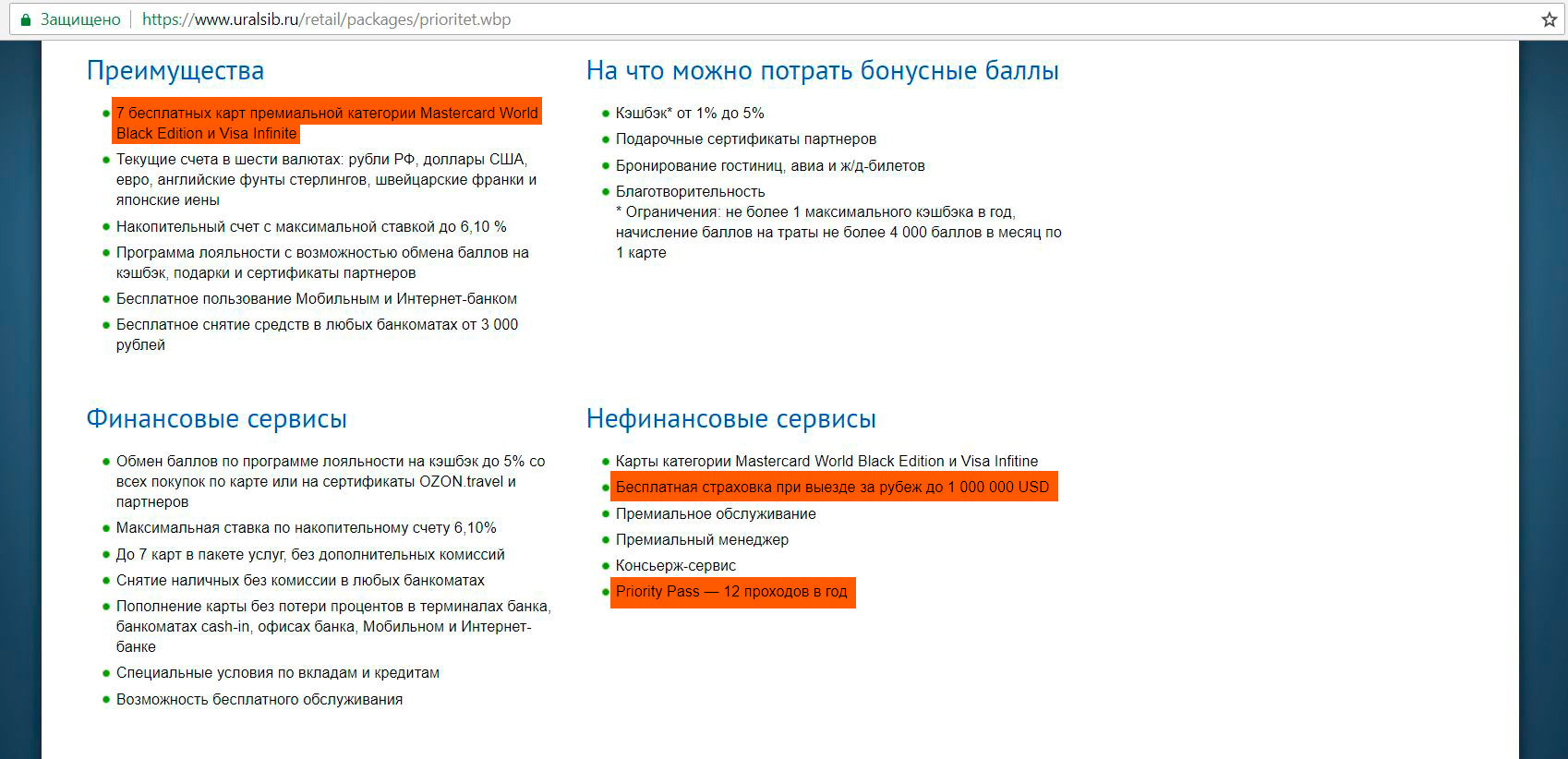
Task: Click 'Премиальный менеджер' item
Action: [x=702, y=539]
